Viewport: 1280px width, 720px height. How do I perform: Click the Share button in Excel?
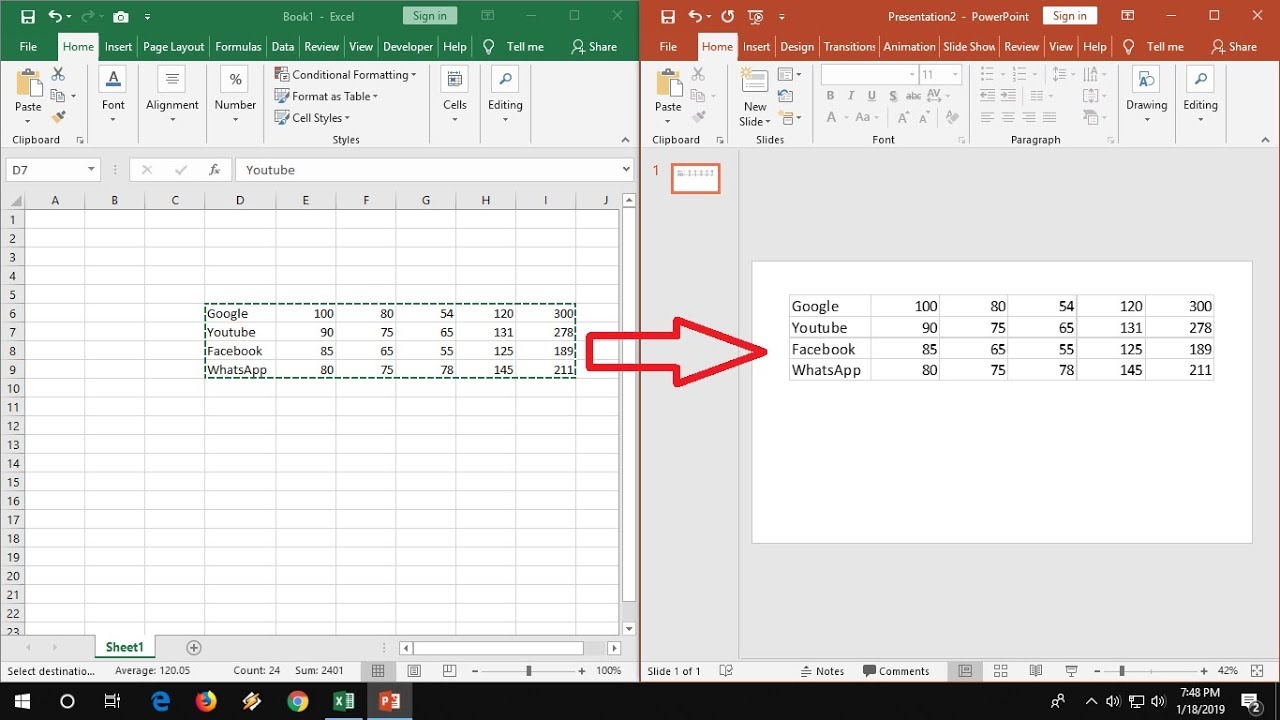594,47
